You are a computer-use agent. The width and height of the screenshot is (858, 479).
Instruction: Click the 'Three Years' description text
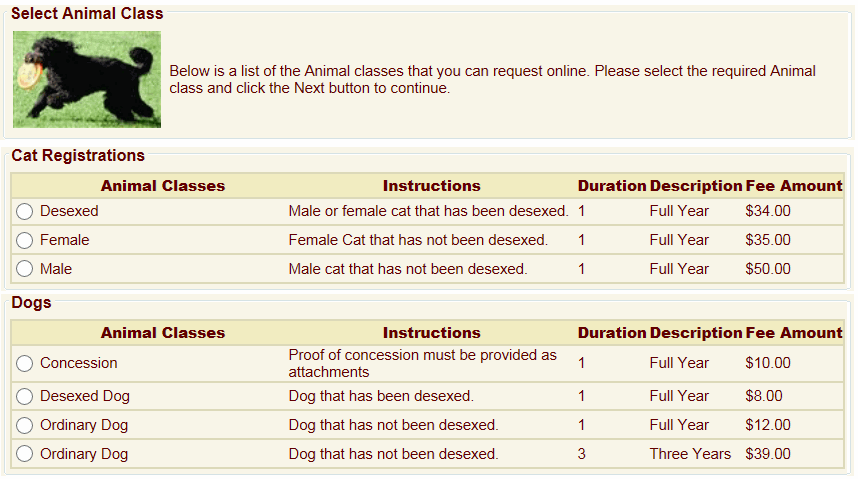click(x=690, y=454)
